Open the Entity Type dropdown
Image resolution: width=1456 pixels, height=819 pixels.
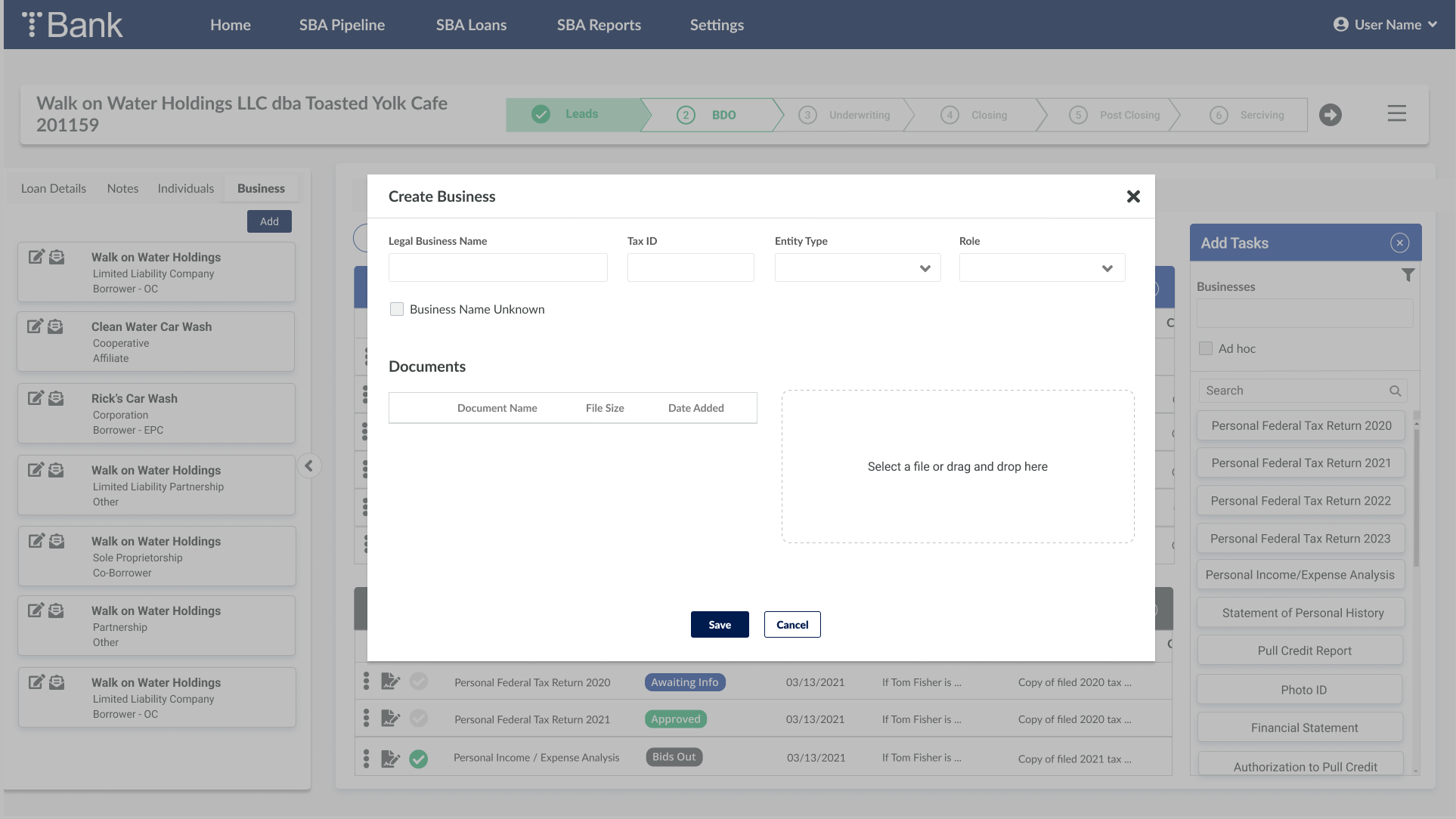pyautogui.click(x=857, y=268)
